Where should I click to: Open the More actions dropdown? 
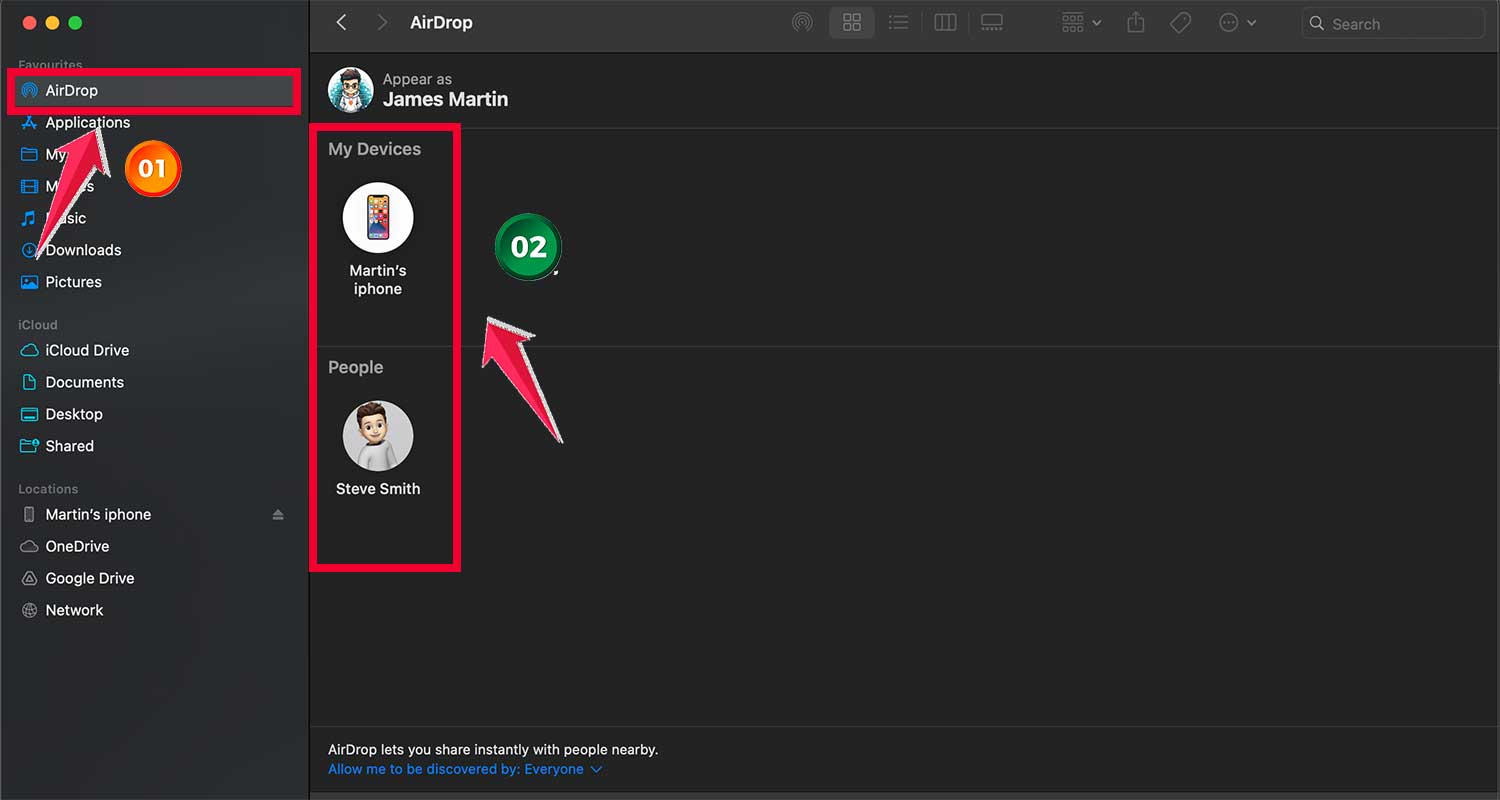point(1237,23)
